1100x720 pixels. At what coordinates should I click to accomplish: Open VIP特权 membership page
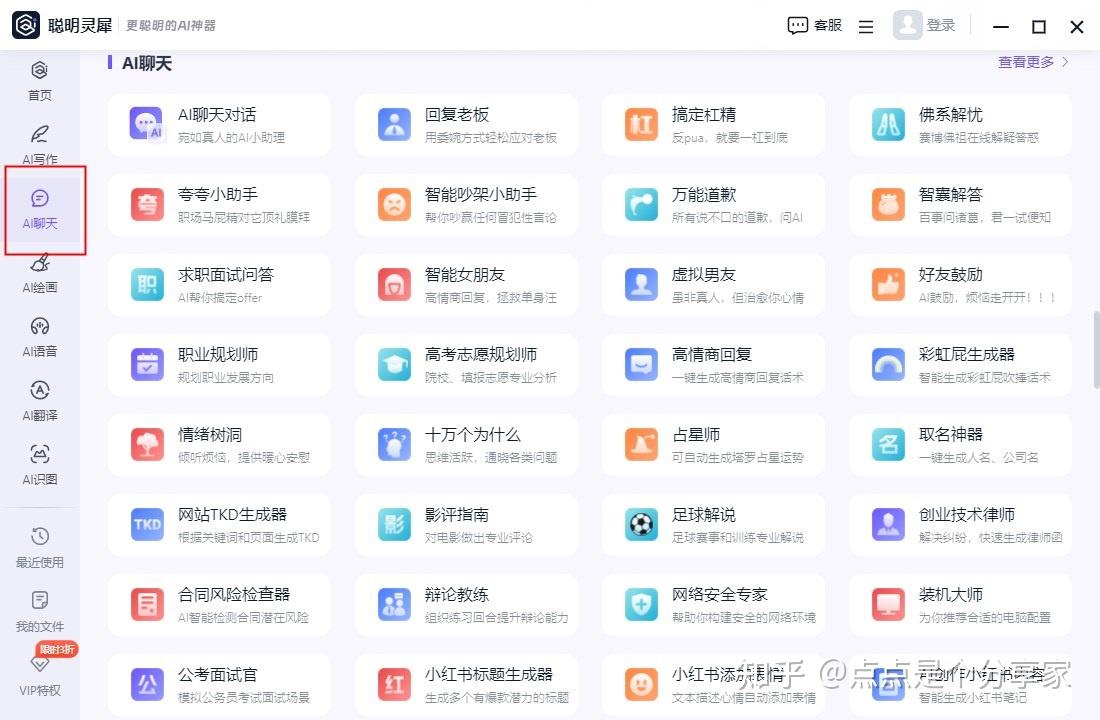38,676
